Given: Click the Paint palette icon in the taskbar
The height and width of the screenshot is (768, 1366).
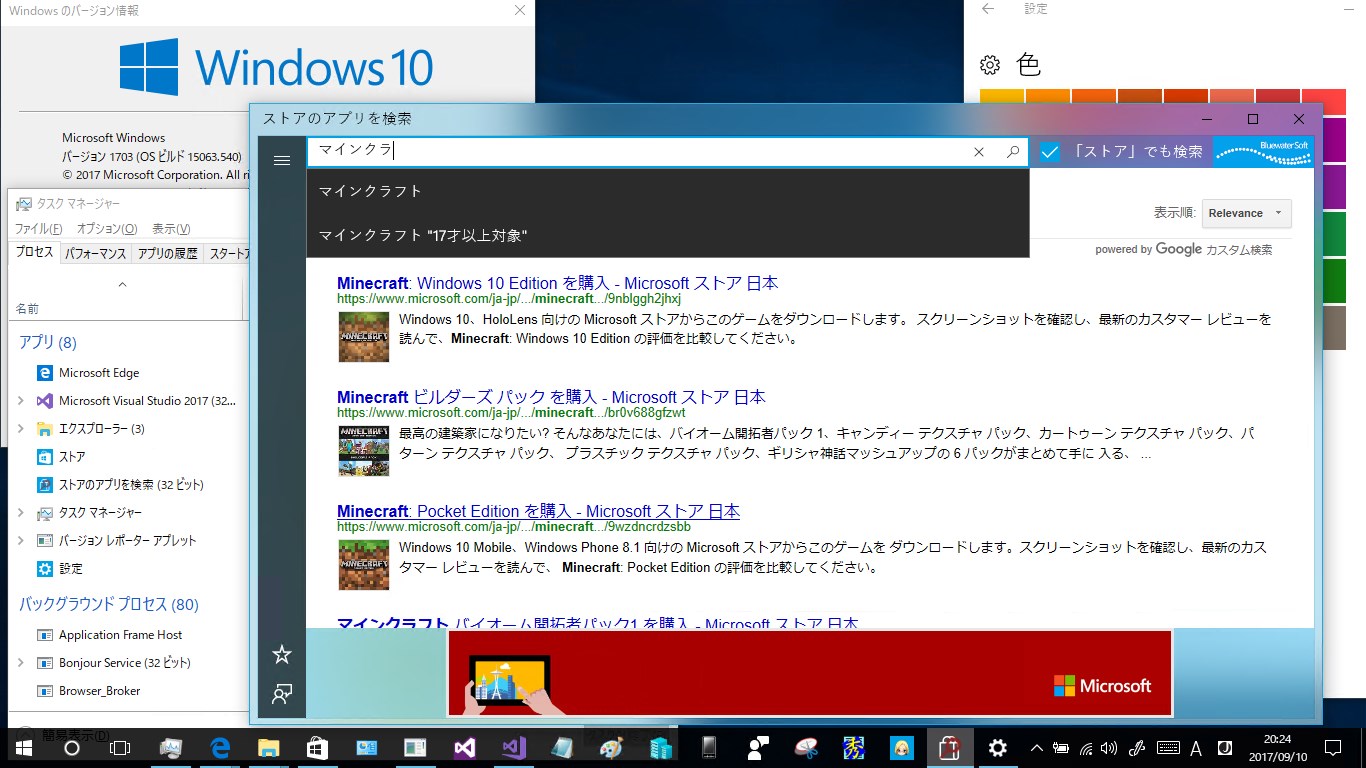Looking at the screenshot, I should [x=611, y=747].
